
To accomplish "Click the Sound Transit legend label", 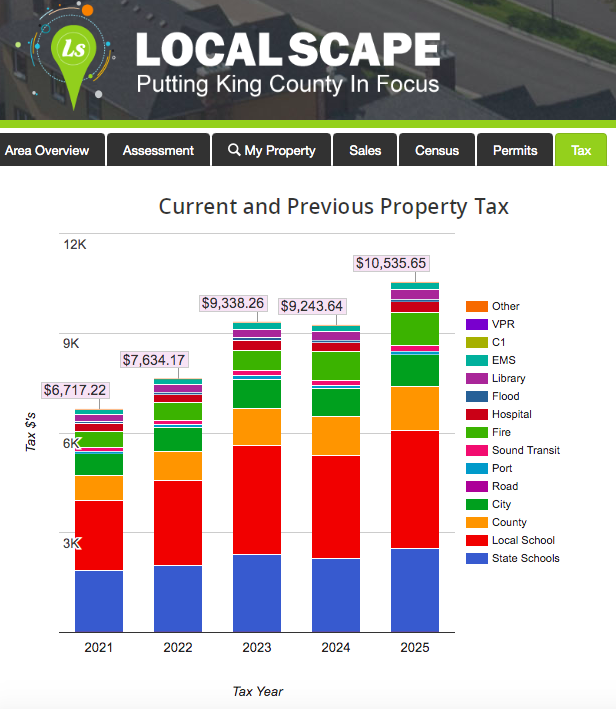I will [525, 450].
